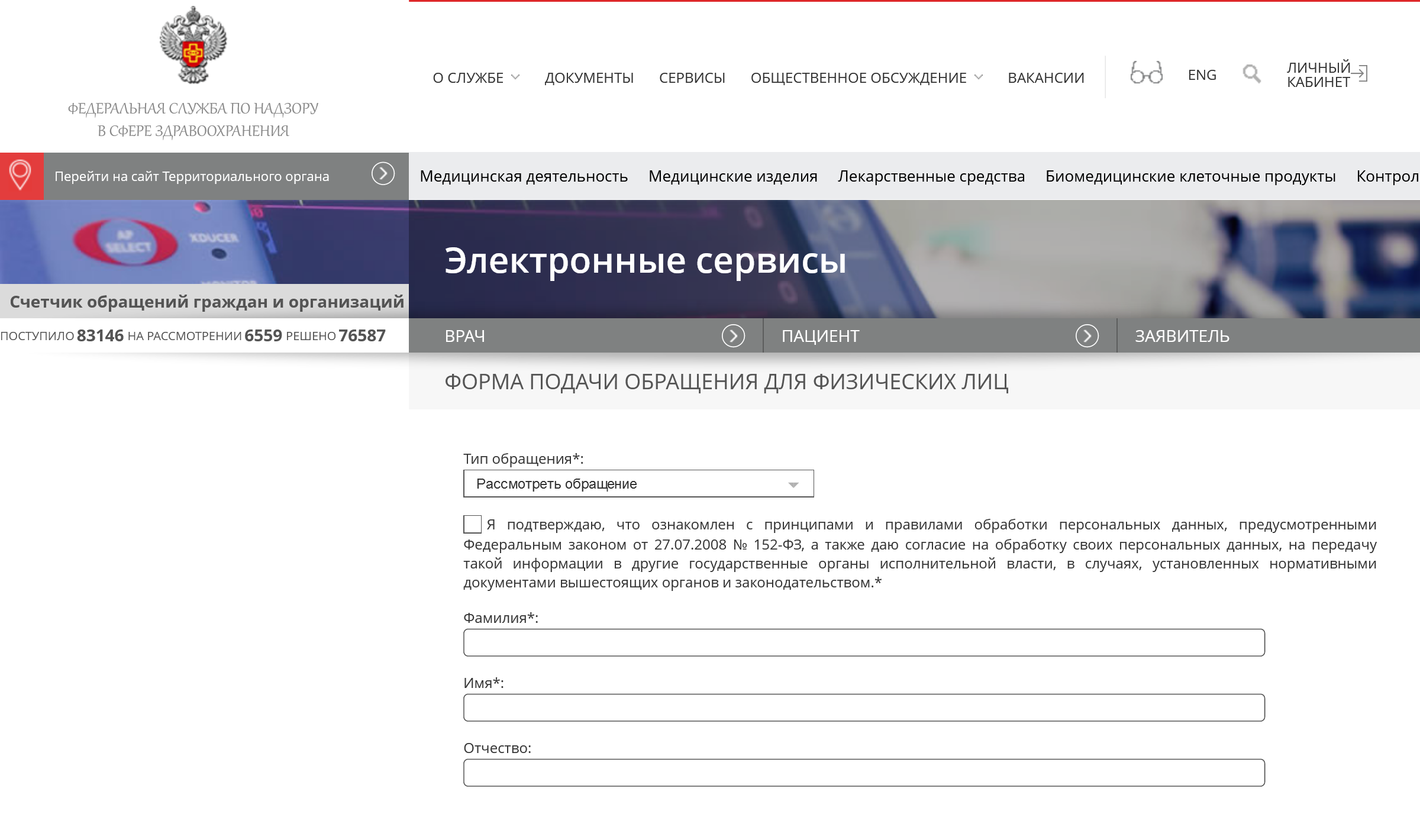Open the search magnifier icon
Viewport: 1420px width, 840px height.
click(1251, 74)
